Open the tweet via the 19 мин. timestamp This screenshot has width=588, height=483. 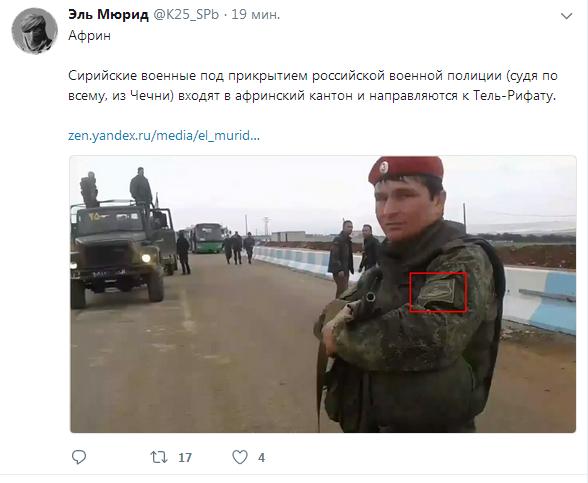coord(256,15)
